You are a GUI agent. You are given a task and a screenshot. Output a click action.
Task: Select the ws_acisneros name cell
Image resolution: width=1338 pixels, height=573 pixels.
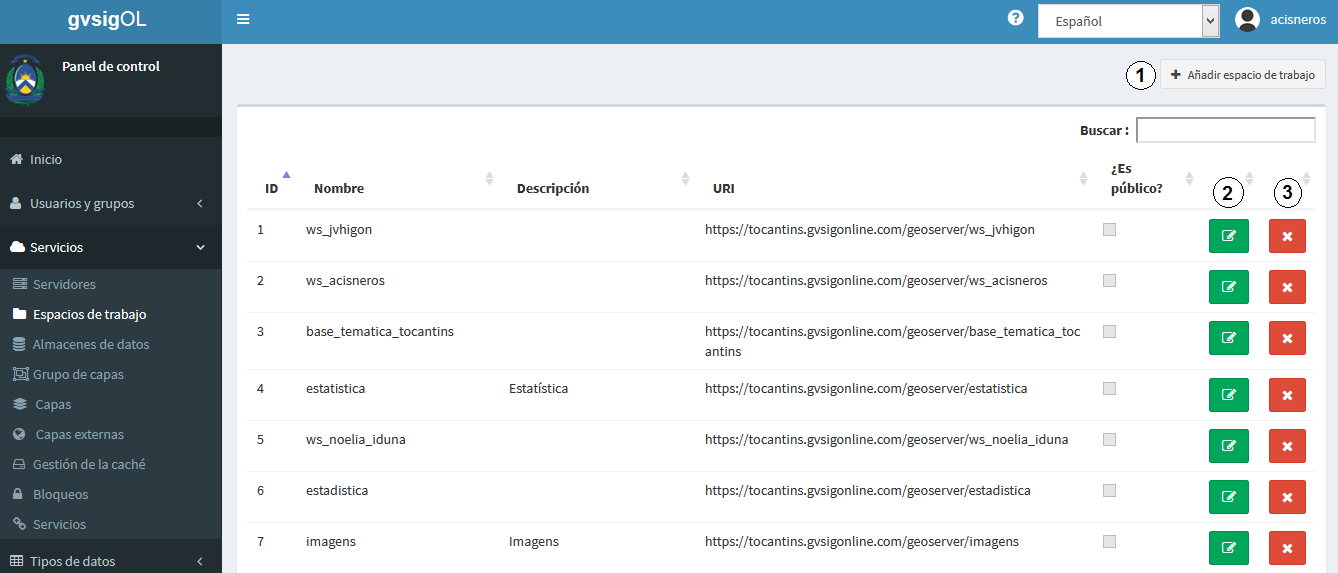[345, 280]
